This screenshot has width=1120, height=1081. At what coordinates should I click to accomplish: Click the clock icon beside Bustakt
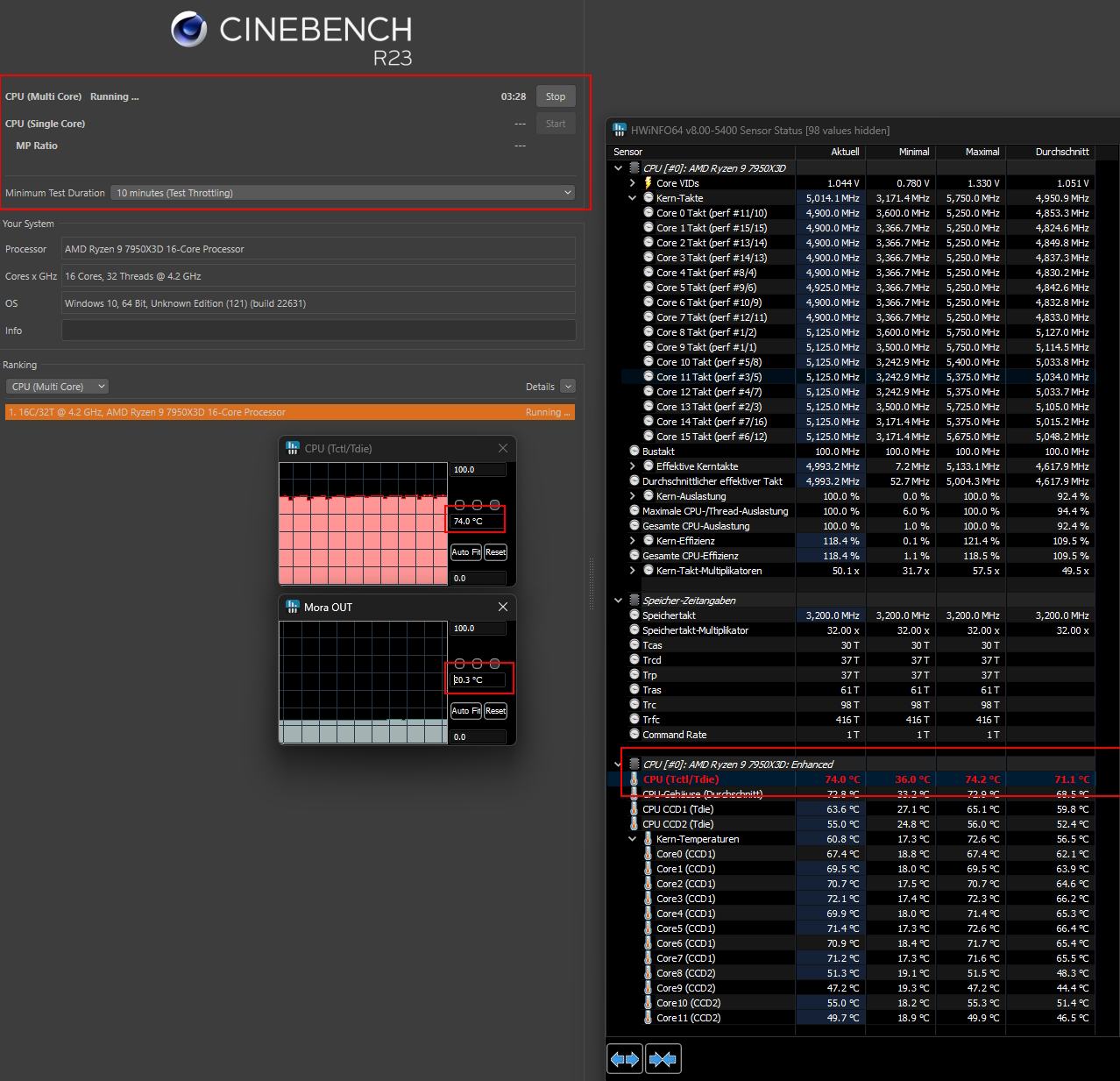(634, 451)
